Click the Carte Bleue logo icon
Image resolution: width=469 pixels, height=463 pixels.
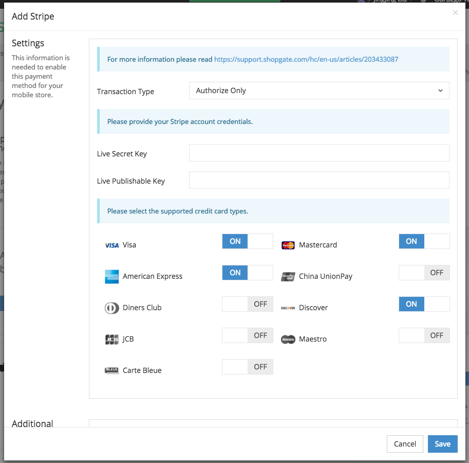pos(112,370)
